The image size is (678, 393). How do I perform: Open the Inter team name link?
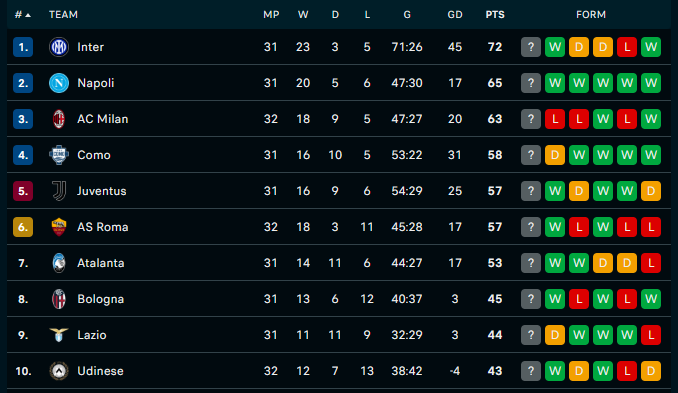[90, 47]
